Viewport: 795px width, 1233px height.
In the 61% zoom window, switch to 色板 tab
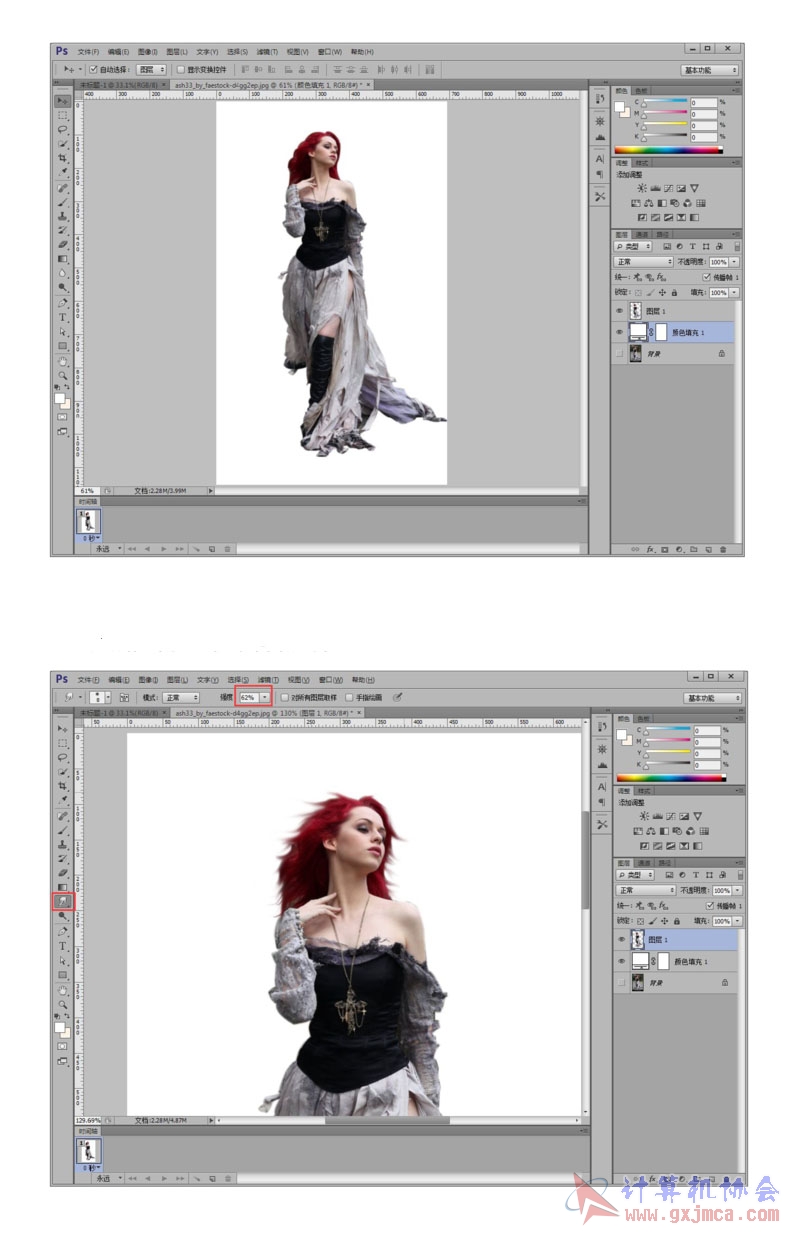(x=641, y=91)
